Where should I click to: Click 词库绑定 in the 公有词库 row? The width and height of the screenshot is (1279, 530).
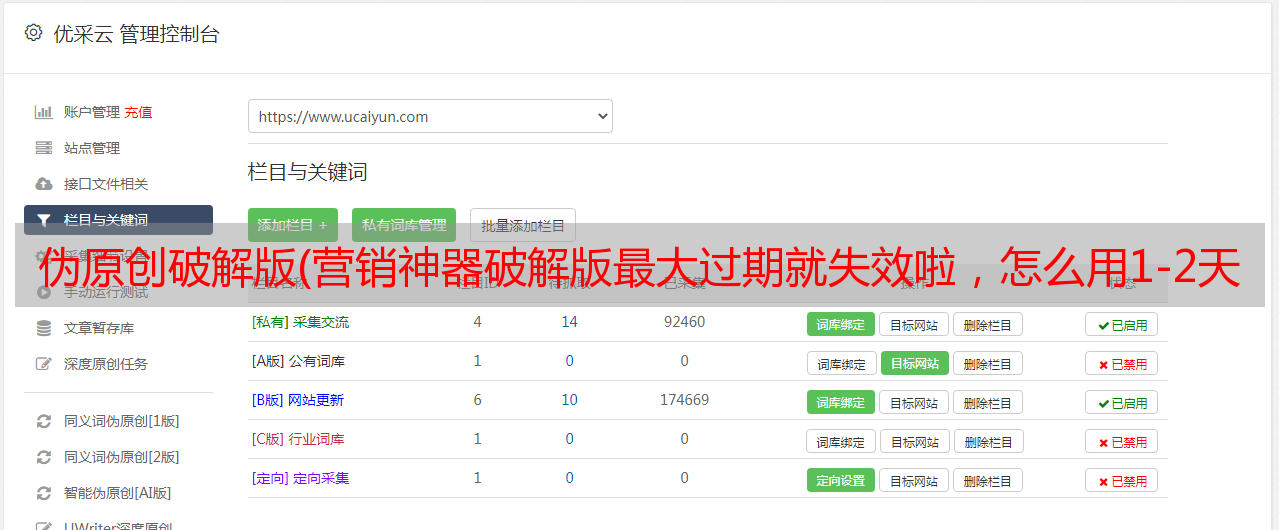(x=841, y=363)
